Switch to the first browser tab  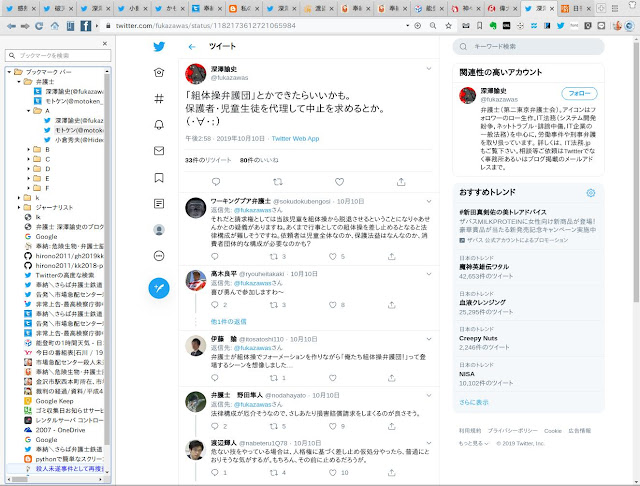[x=21, y=8]
